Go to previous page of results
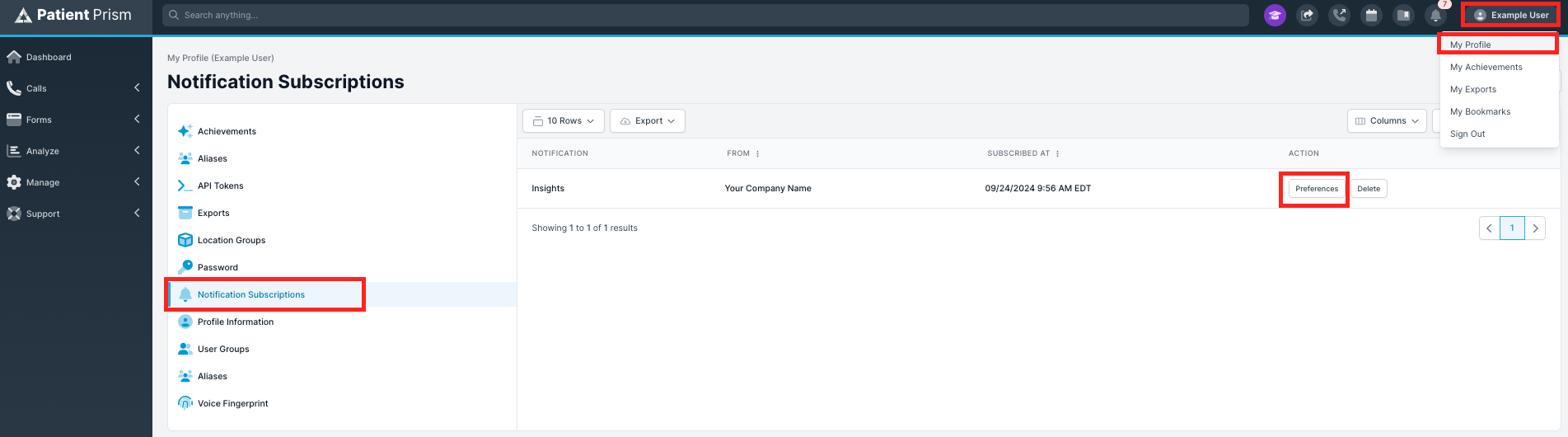This screenshot has width=1568, height=437. coord(1490,228)
